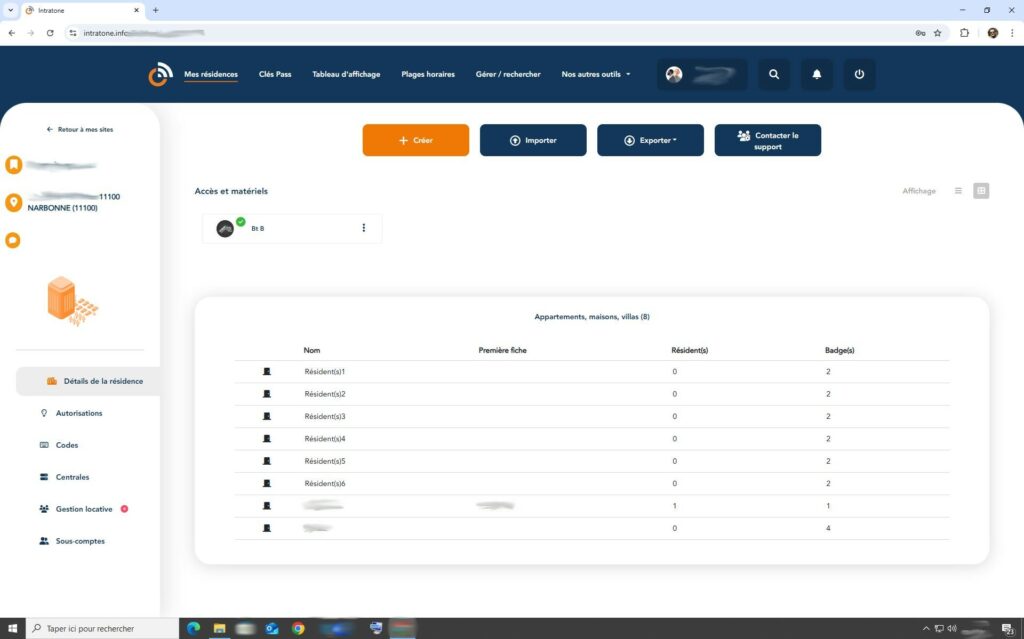
Task: Click the Windows taskbar search box
Action: (100, 628)
